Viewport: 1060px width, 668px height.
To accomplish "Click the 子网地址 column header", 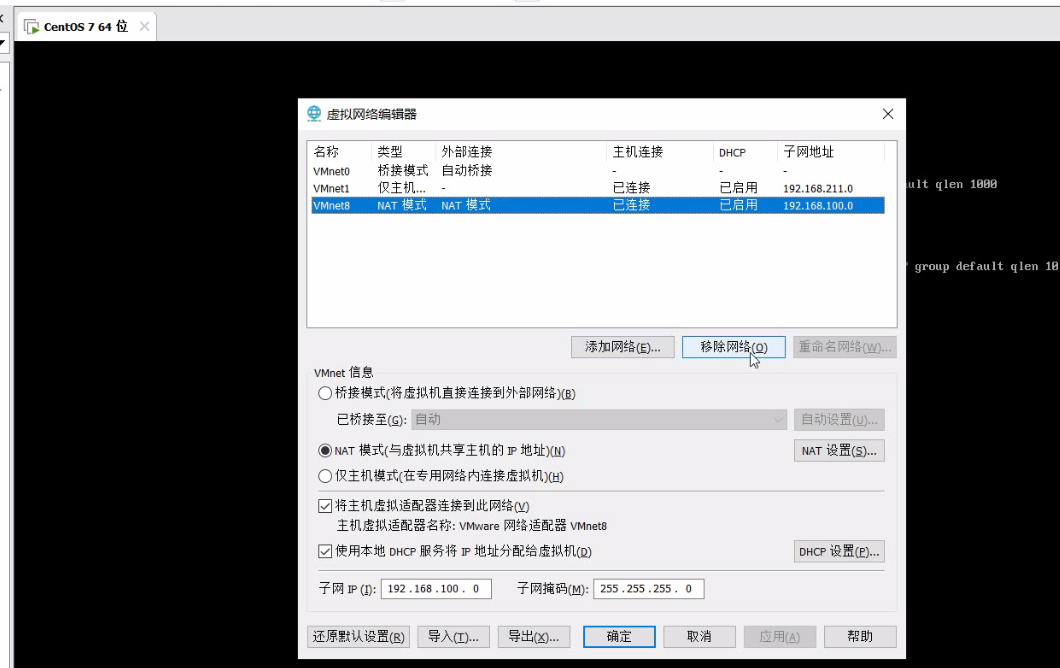I will [831, 152].
